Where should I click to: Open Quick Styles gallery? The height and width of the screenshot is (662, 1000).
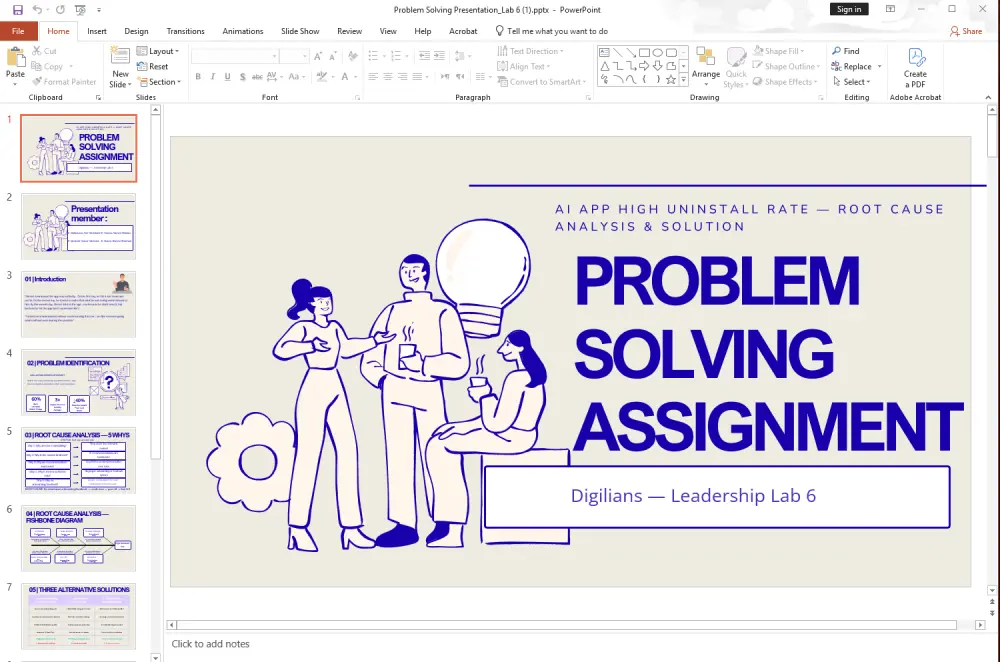tap(736, 67)
